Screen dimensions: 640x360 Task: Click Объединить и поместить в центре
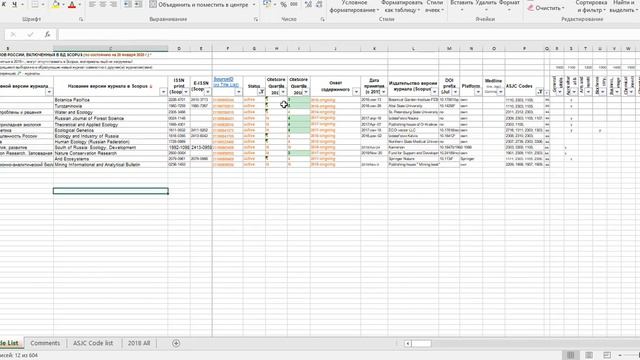[x=199, y=4]
